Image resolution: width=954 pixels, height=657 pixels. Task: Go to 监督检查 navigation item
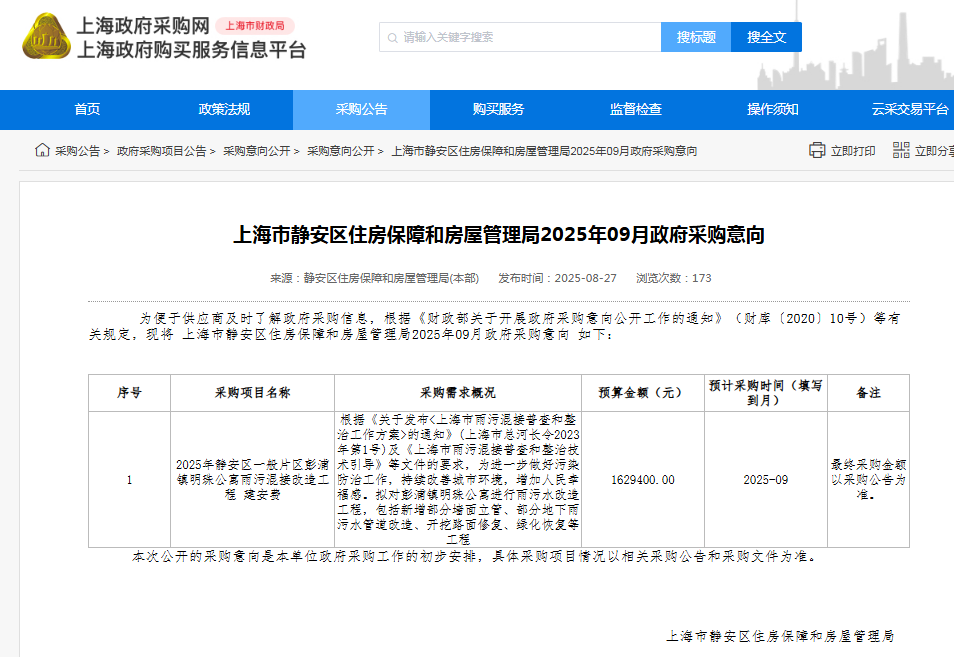pyautogui.click(x=635, y=110)
